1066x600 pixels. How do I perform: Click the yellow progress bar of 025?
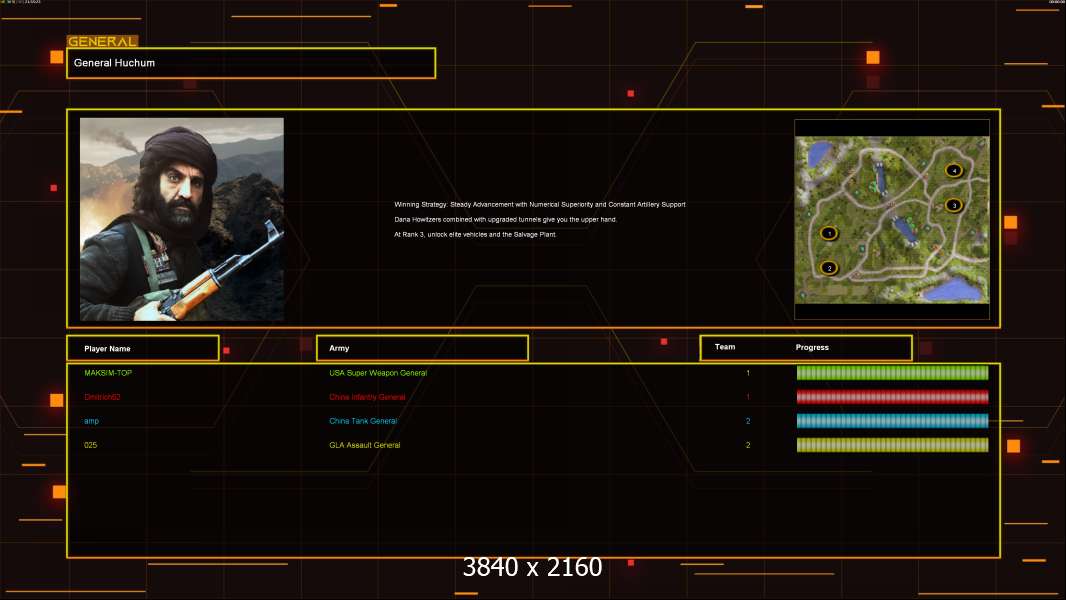click(892, 445)
